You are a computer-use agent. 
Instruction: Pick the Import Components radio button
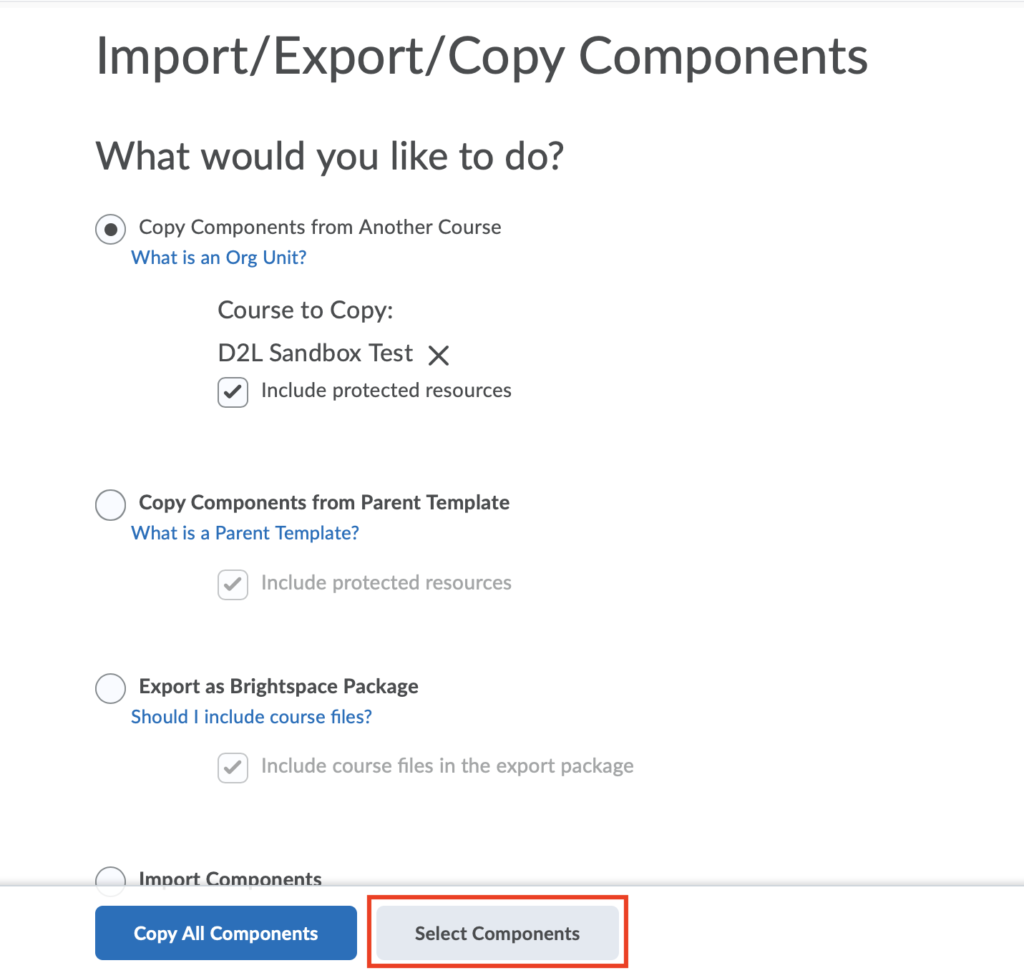pyautogui.click(x=110, y=877)
